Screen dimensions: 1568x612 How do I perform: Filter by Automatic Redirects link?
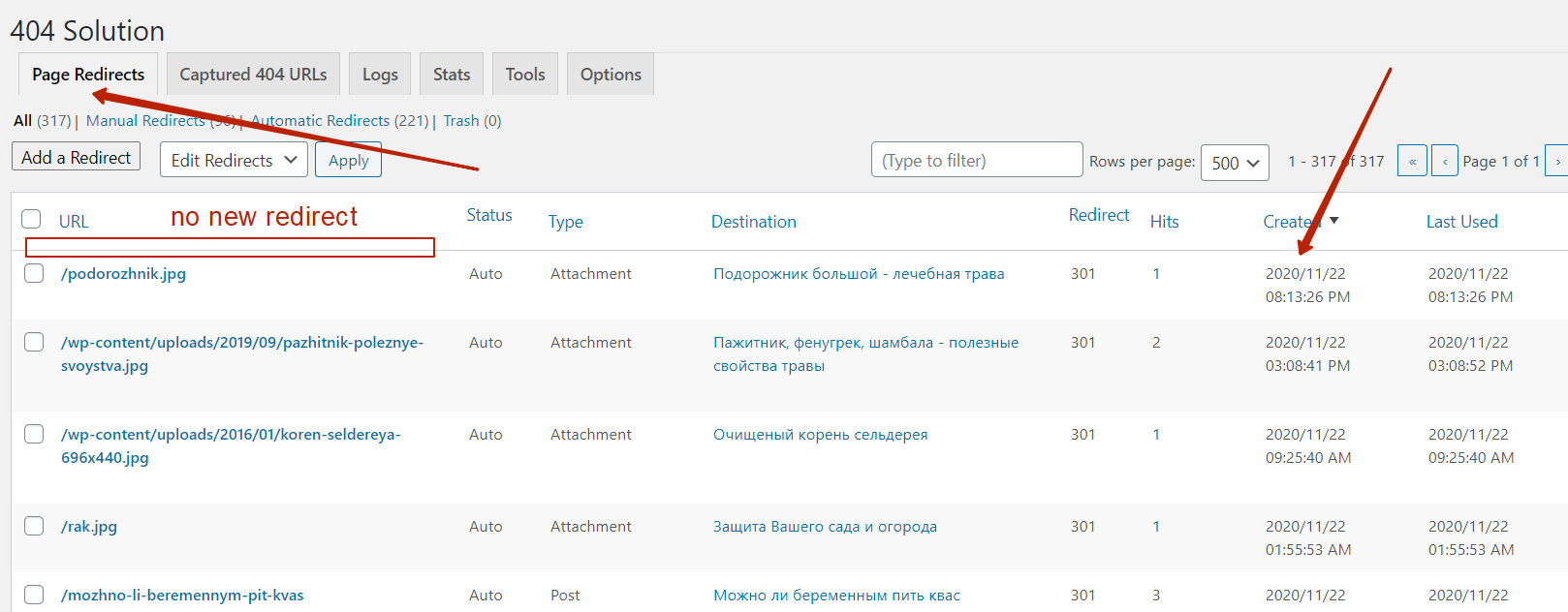(x=321, y=121)
